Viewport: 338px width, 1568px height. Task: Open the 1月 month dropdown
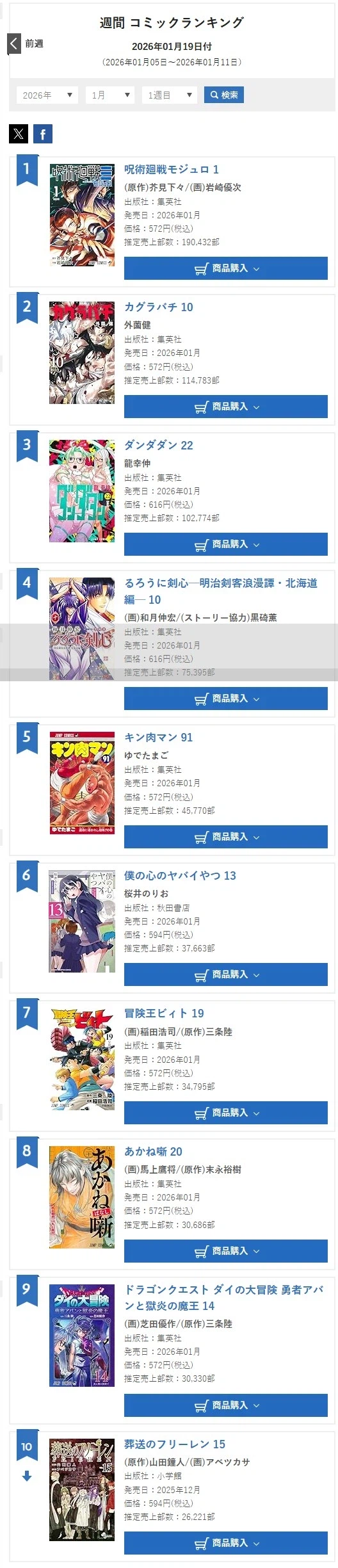pyautogui.click(x=110, y=95)
